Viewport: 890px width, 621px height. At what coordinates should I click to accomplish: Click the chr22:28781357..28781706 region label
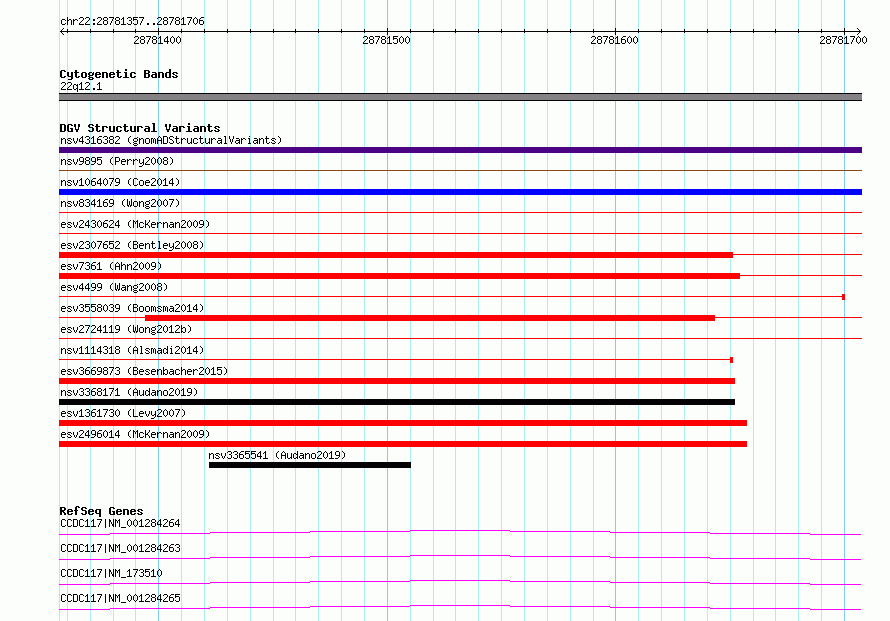(x=132, y=22)
